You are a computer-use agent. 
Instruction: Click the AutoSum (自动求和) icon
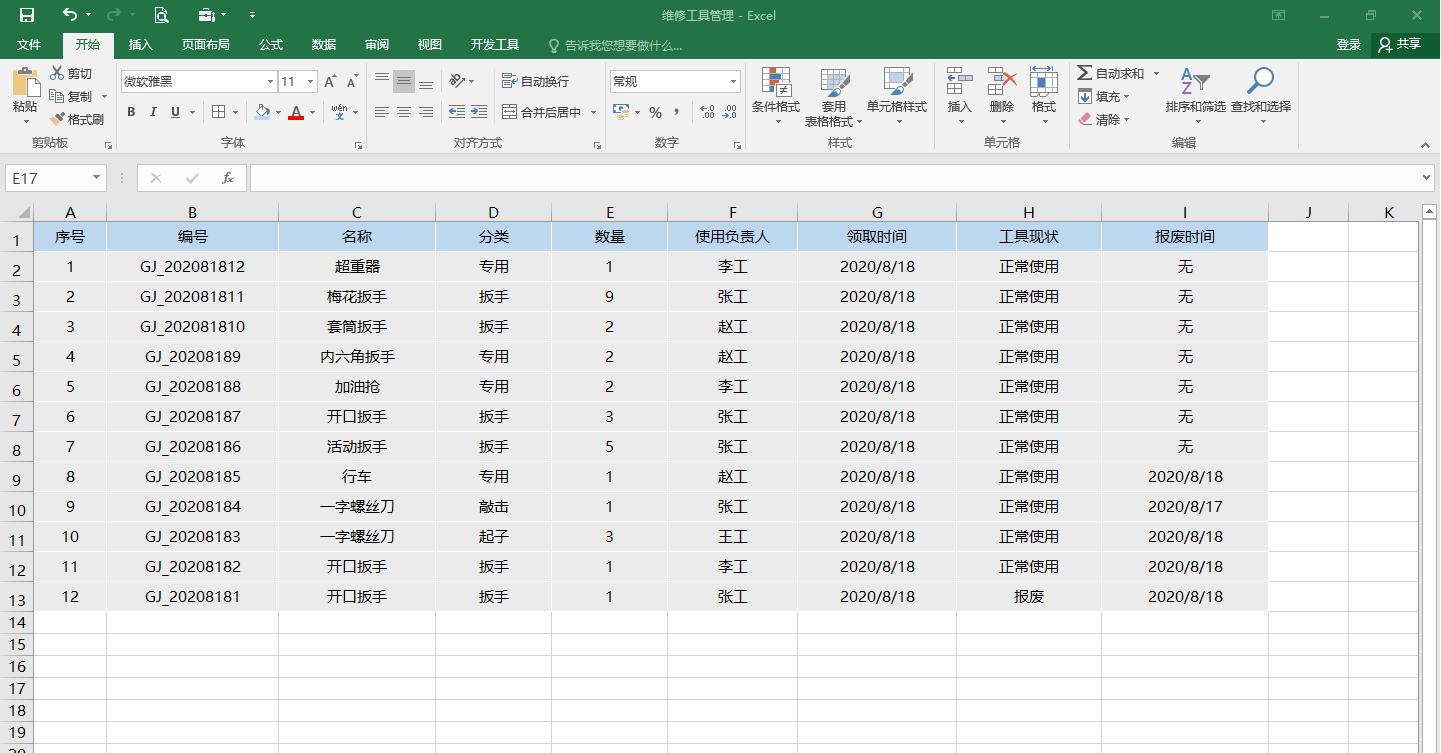point(1110,71)
